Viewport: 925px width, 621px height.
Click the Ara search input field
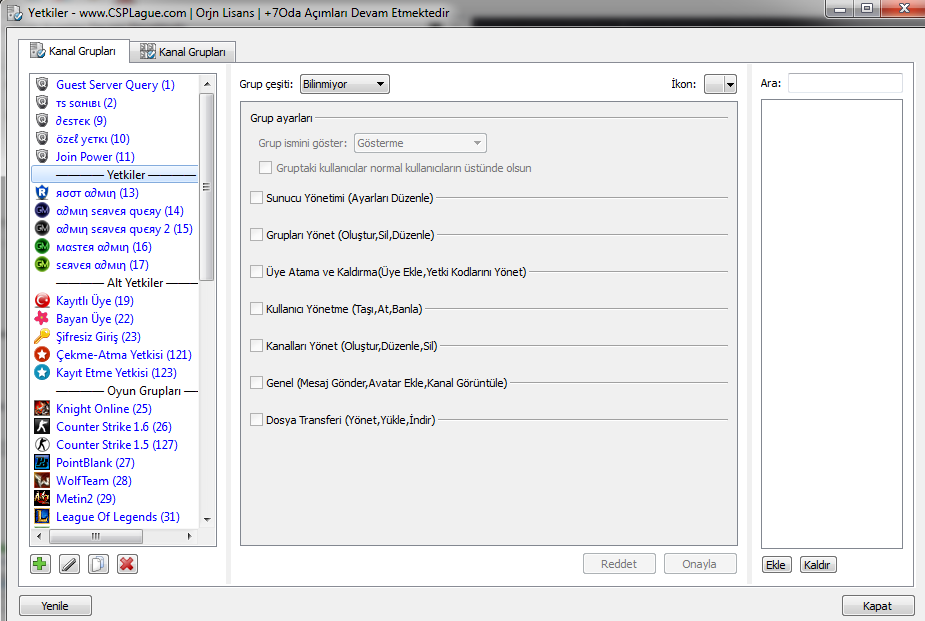click(845, 84)
